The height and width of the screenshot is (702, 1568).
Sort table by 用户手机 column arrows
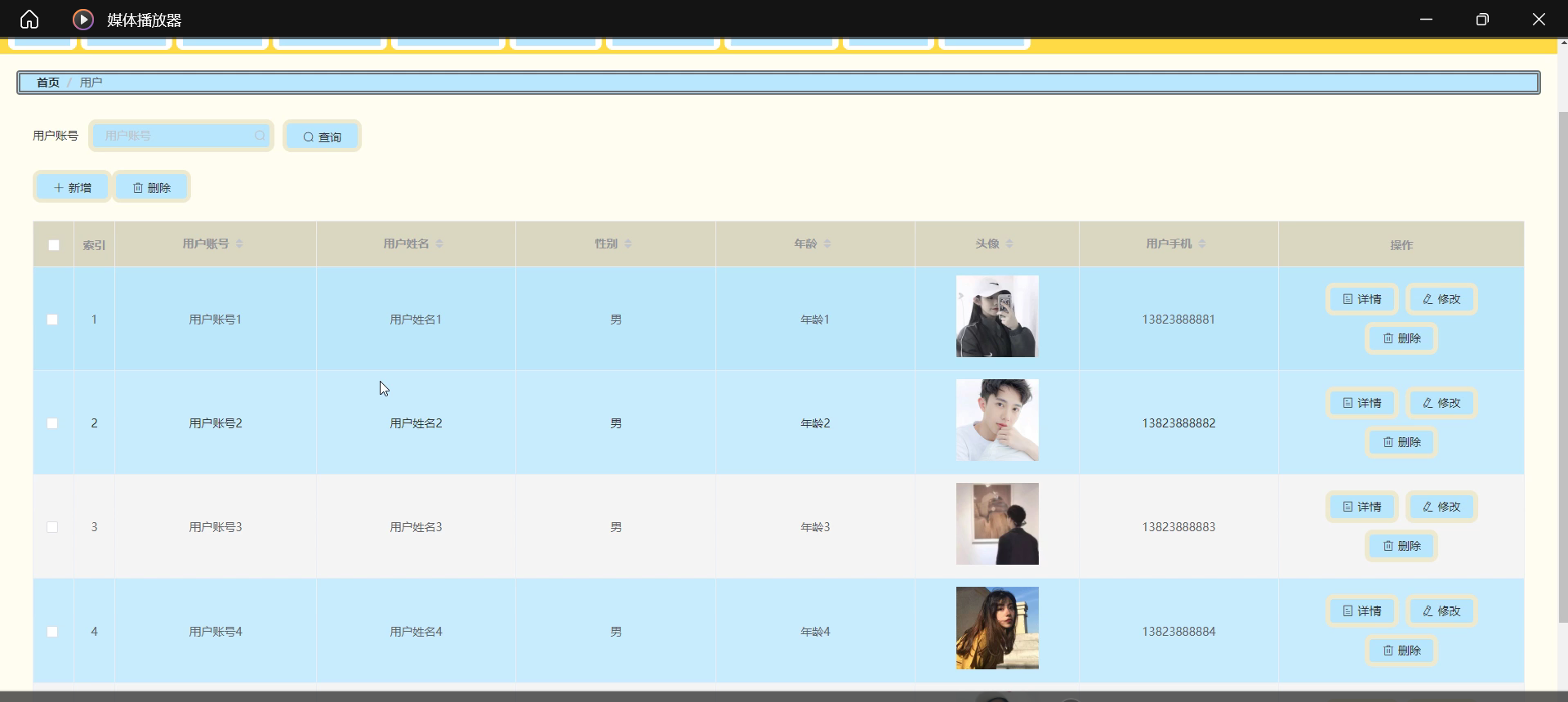pos(1202,244)
